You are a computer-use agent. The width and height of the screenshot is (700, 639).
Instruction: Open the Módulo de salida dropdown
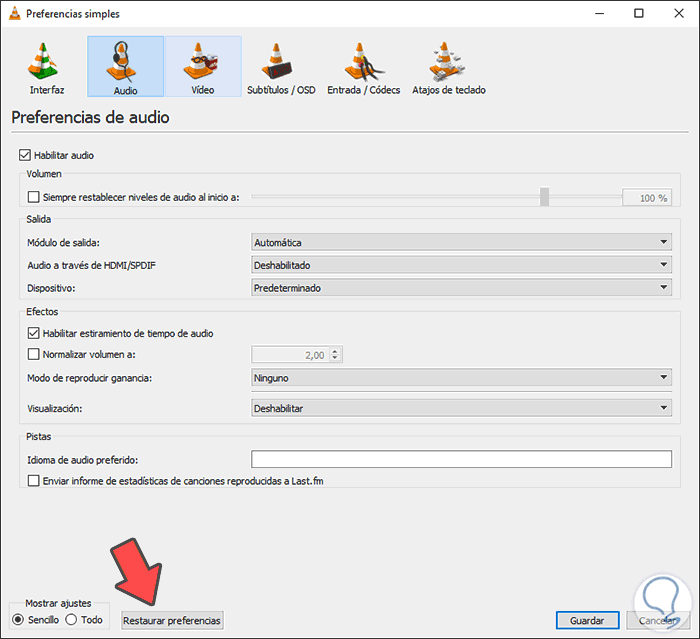coord(461,242)
